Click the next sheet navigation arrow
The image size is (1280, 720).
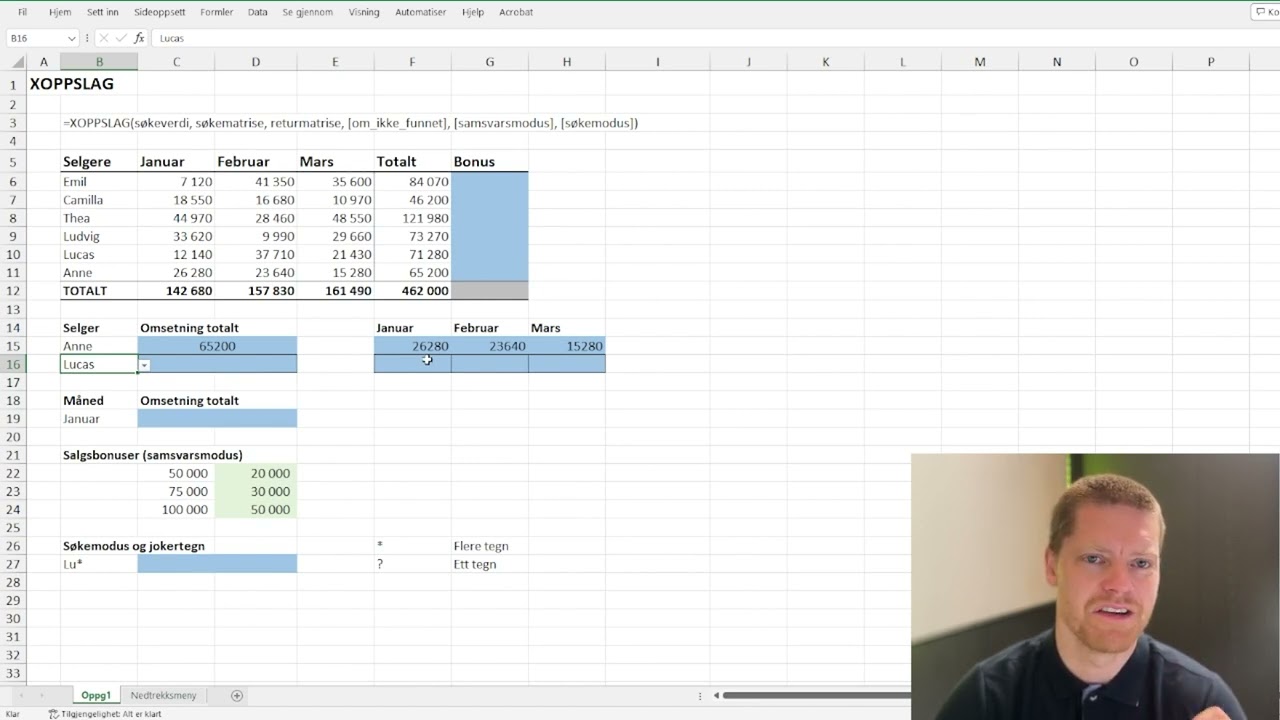coord(42,695)
